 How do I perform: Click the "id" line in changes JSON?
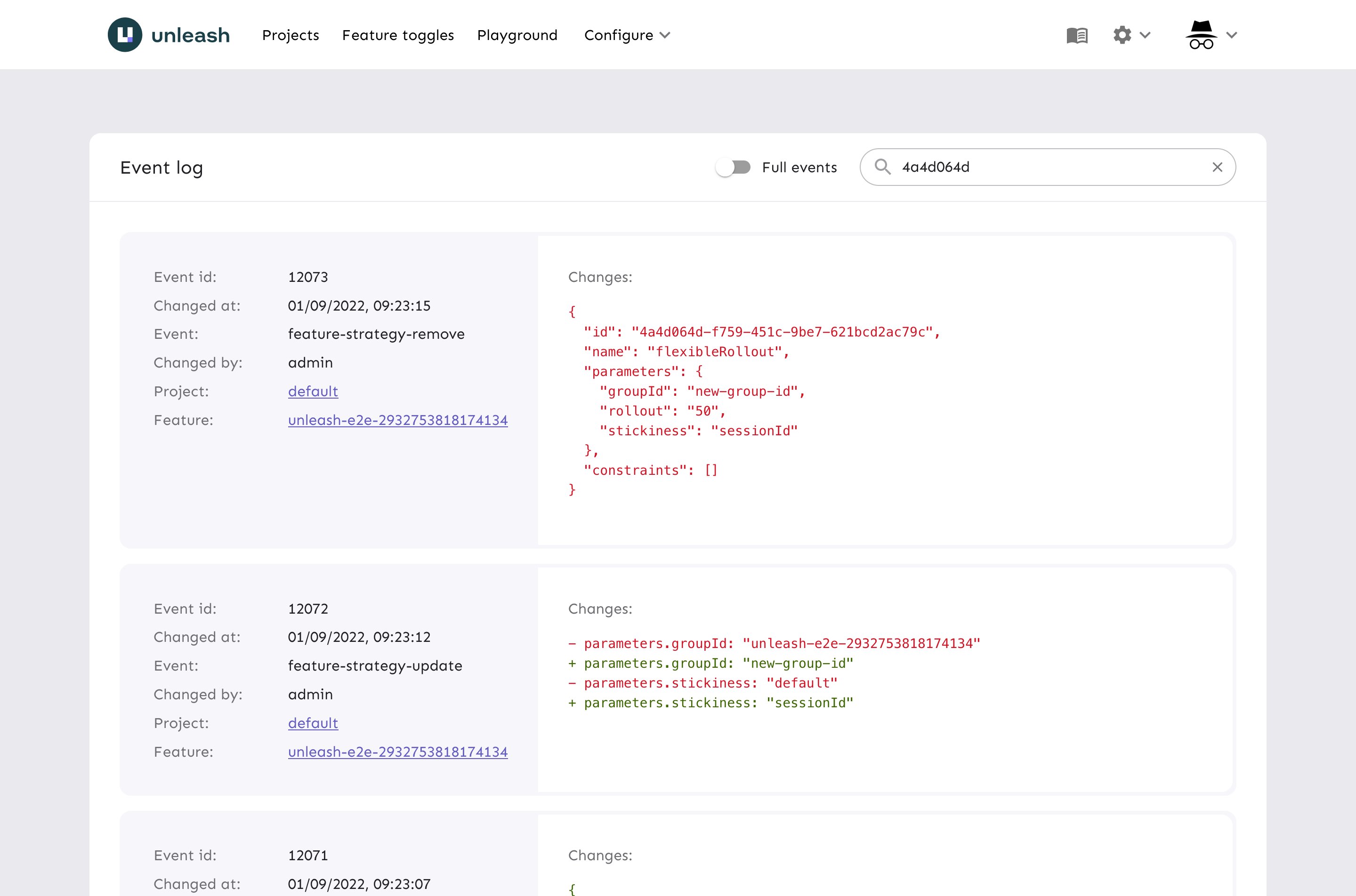762,332
